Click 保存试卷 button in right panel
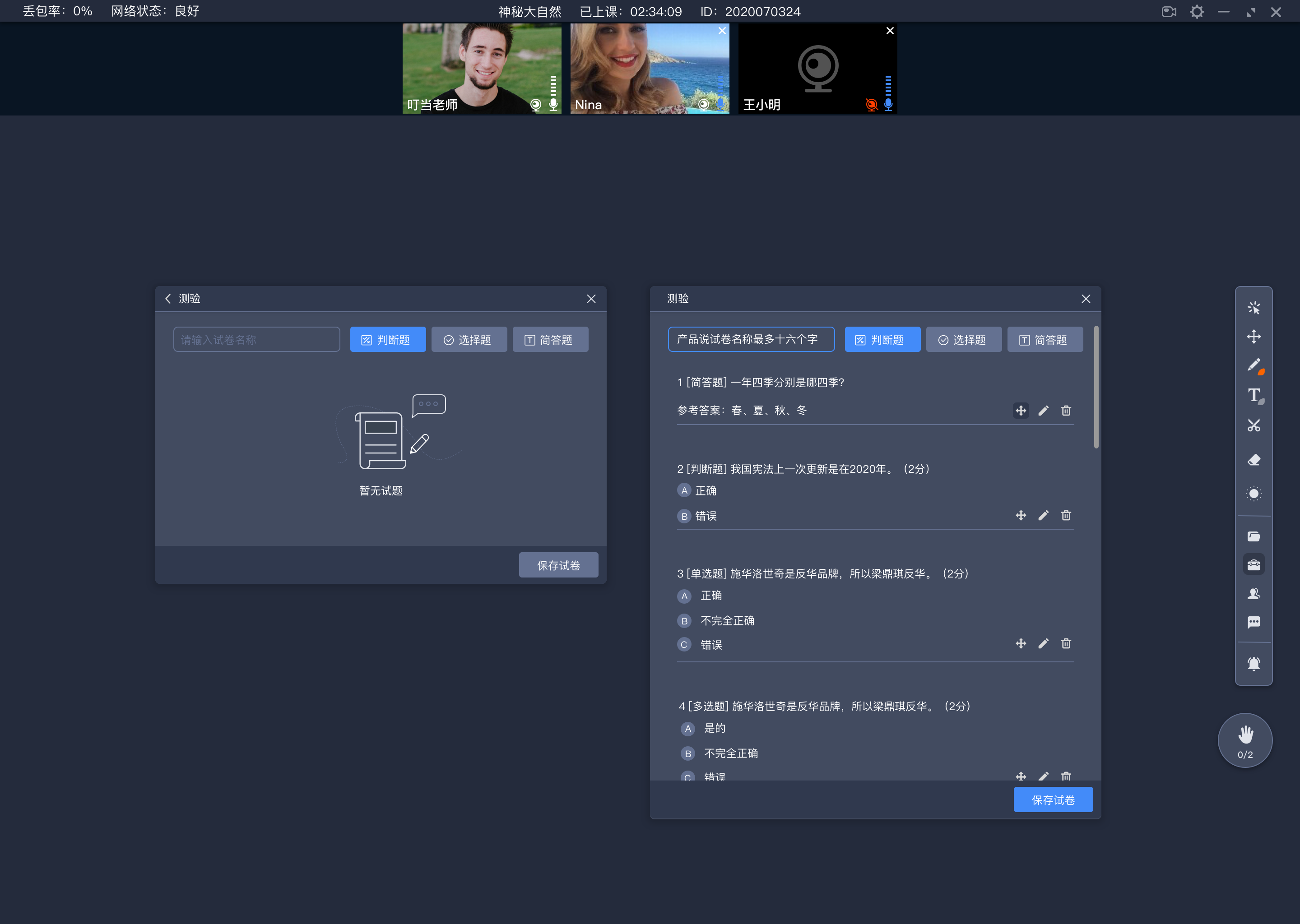This screenshot has width=1300, height=924. 1054,799
